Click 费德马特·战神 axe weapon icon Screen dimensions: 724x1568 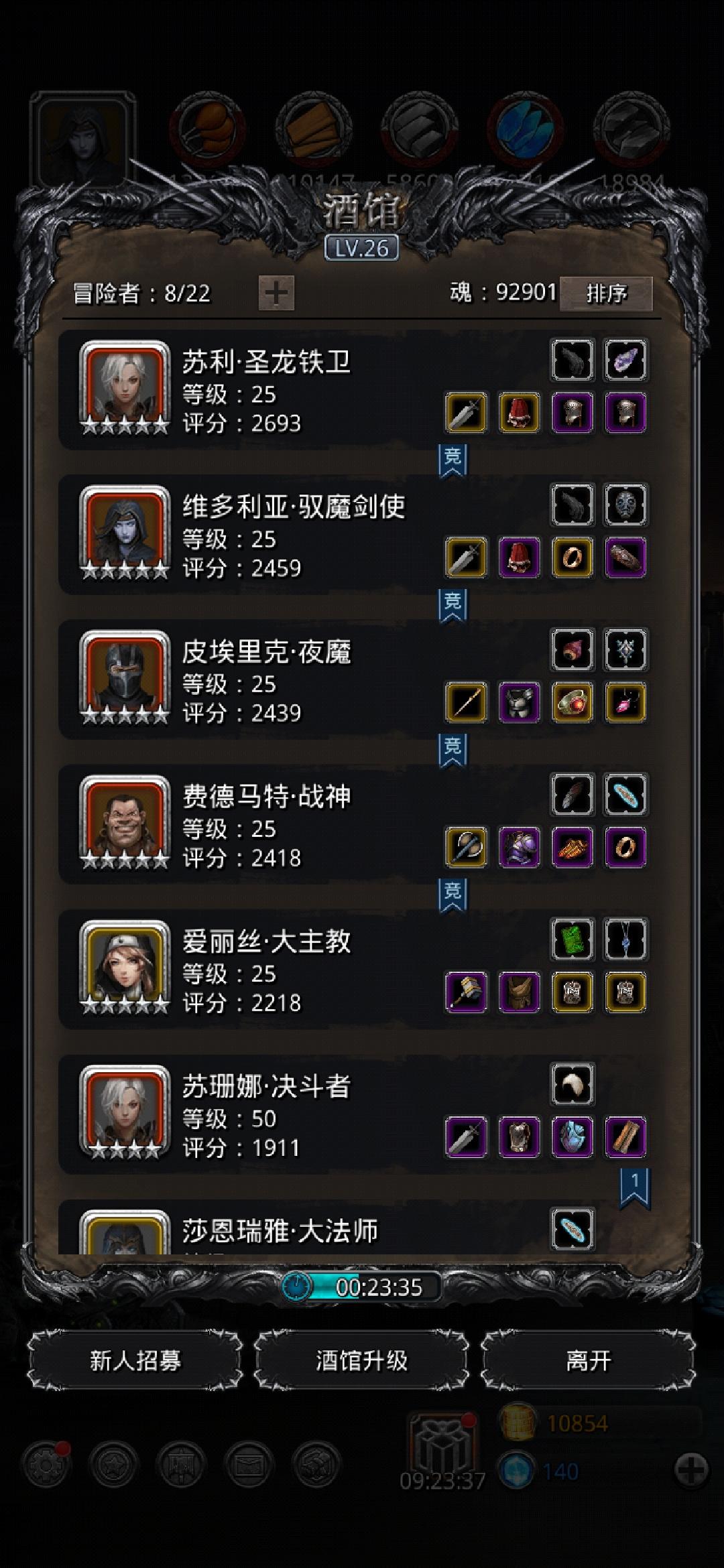[x=466, y=848]
